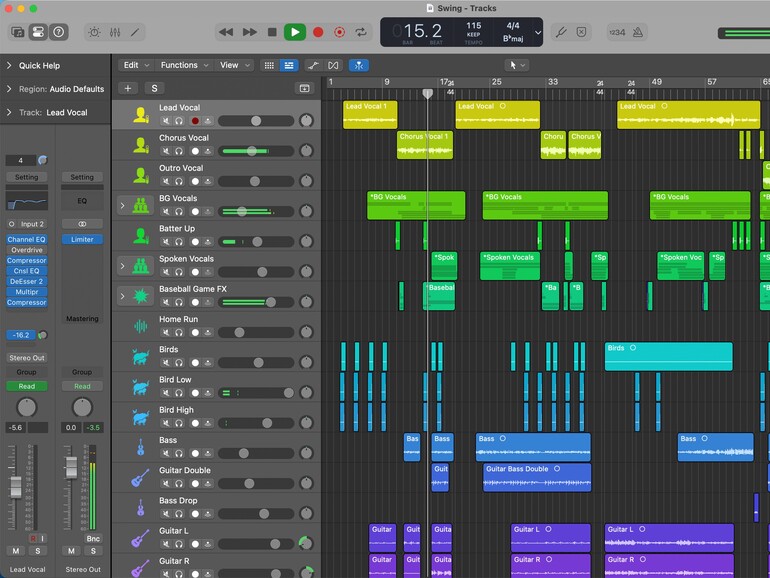Click the Guitar Double guitar icon
Viewport: 770px width, 578px height.
(x=140, y=478)
